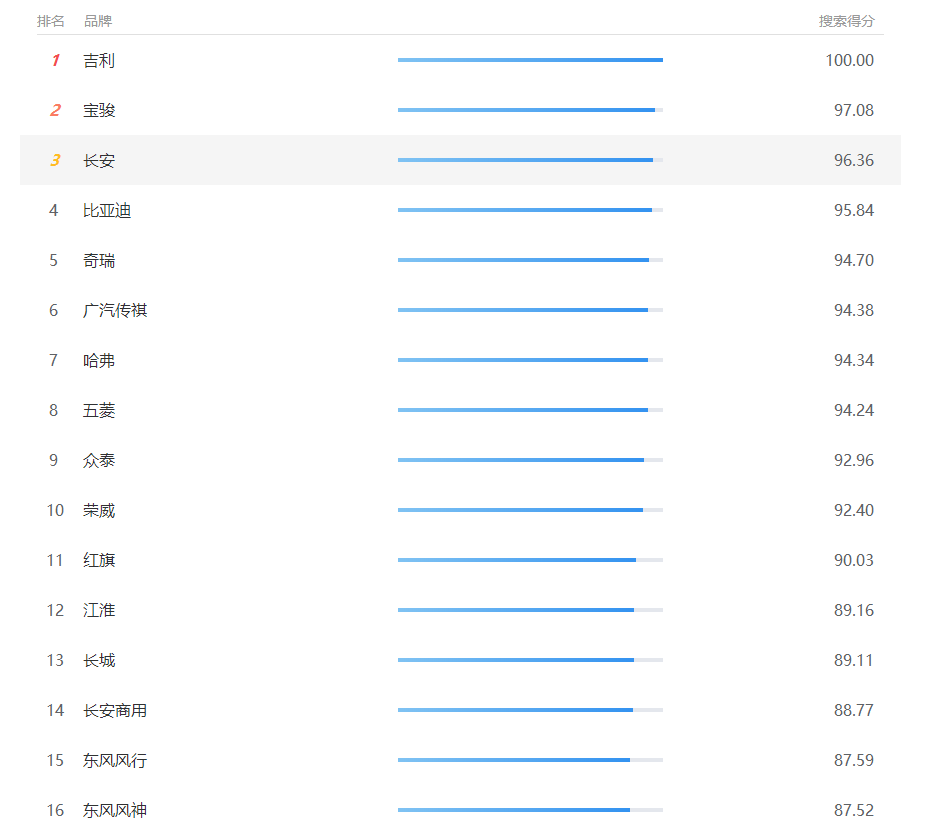Screen dimensions: 950x835
Task: Click the score value 87.59
Action: [x=854, y=760]
